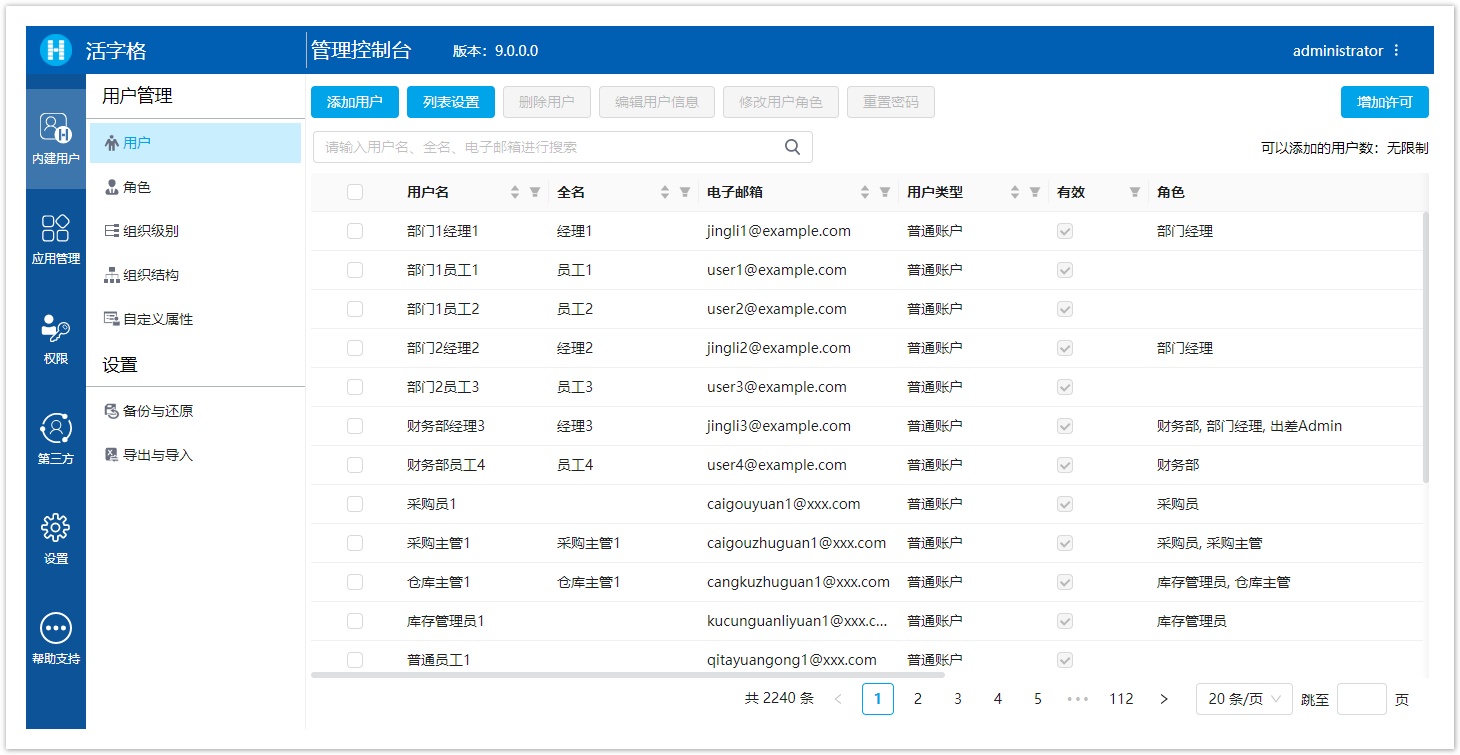Select the 部门1员工1 row checkbox
Image resolution: width=1460 pixels, height=755 pixels.
[x=355, y=270]
